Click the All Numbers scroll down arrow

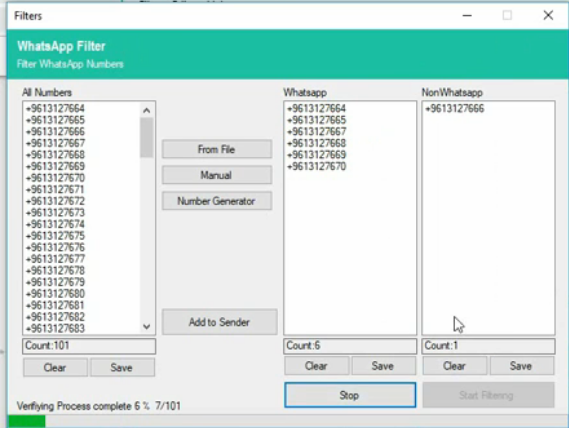(147, 326)
